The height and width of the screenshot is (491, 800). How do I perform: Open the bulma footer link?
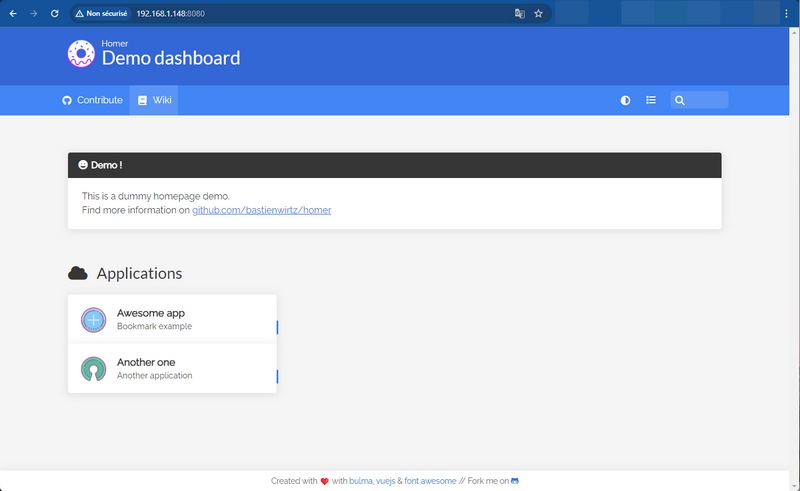pyautogui.click(x=360, y=481)
